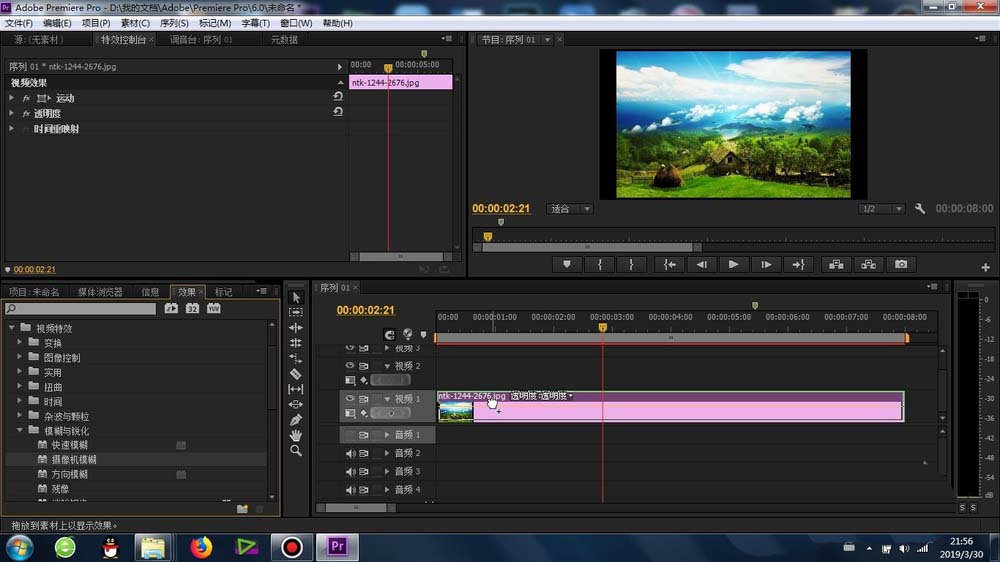Filter effects by 32-bit color
This screenshot has width=1000, height=562.
[x=192, y=309]
